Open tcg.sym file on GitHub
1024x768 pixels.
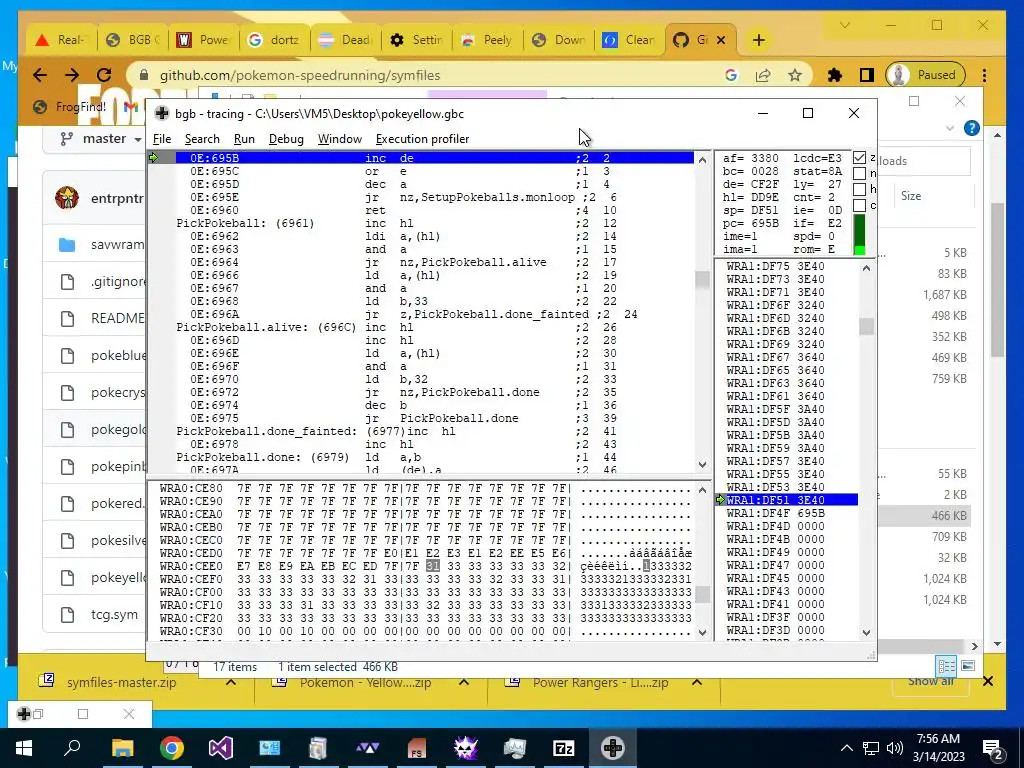pos(114,615)
